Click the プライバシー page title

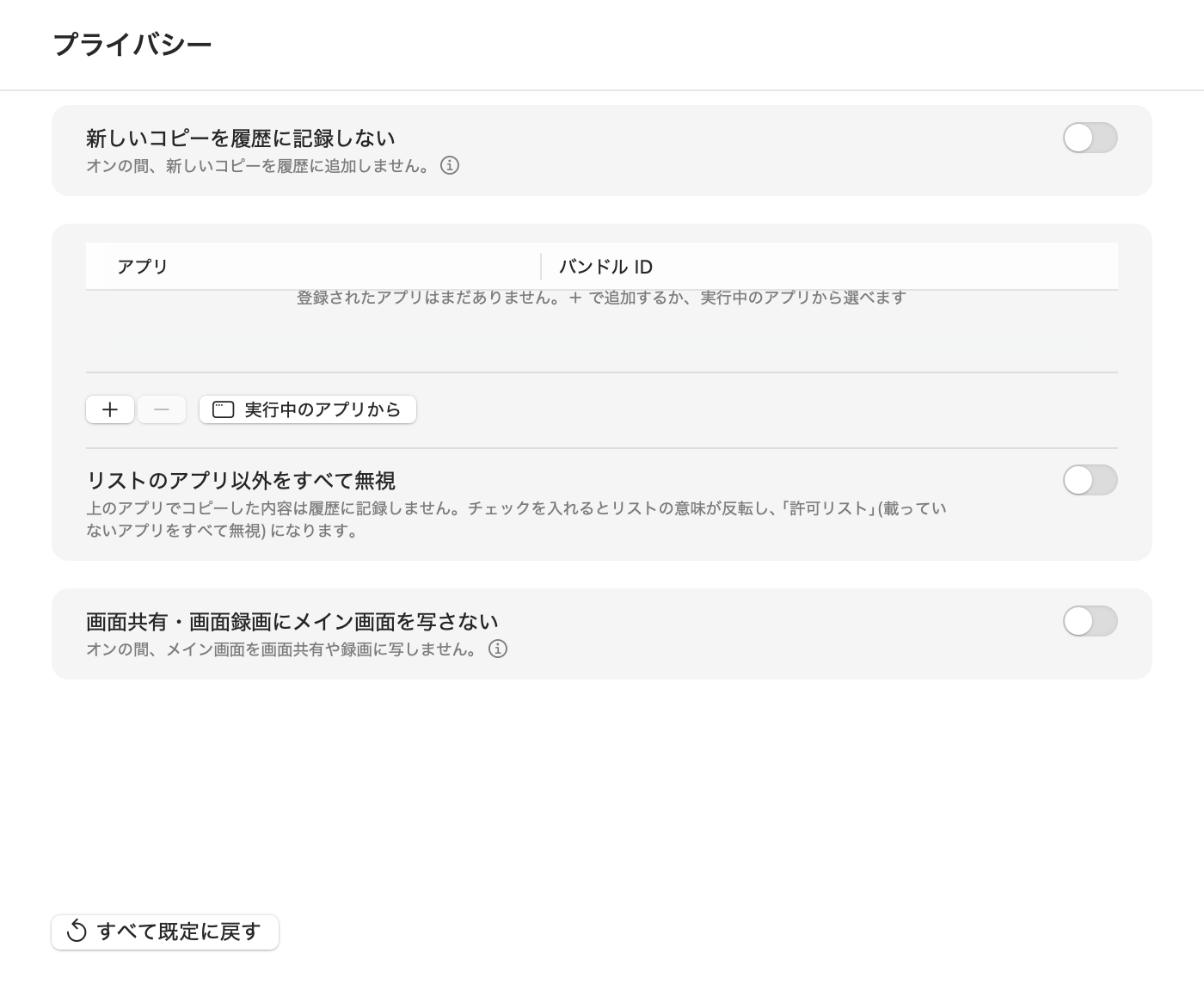[x=132, y=45]
